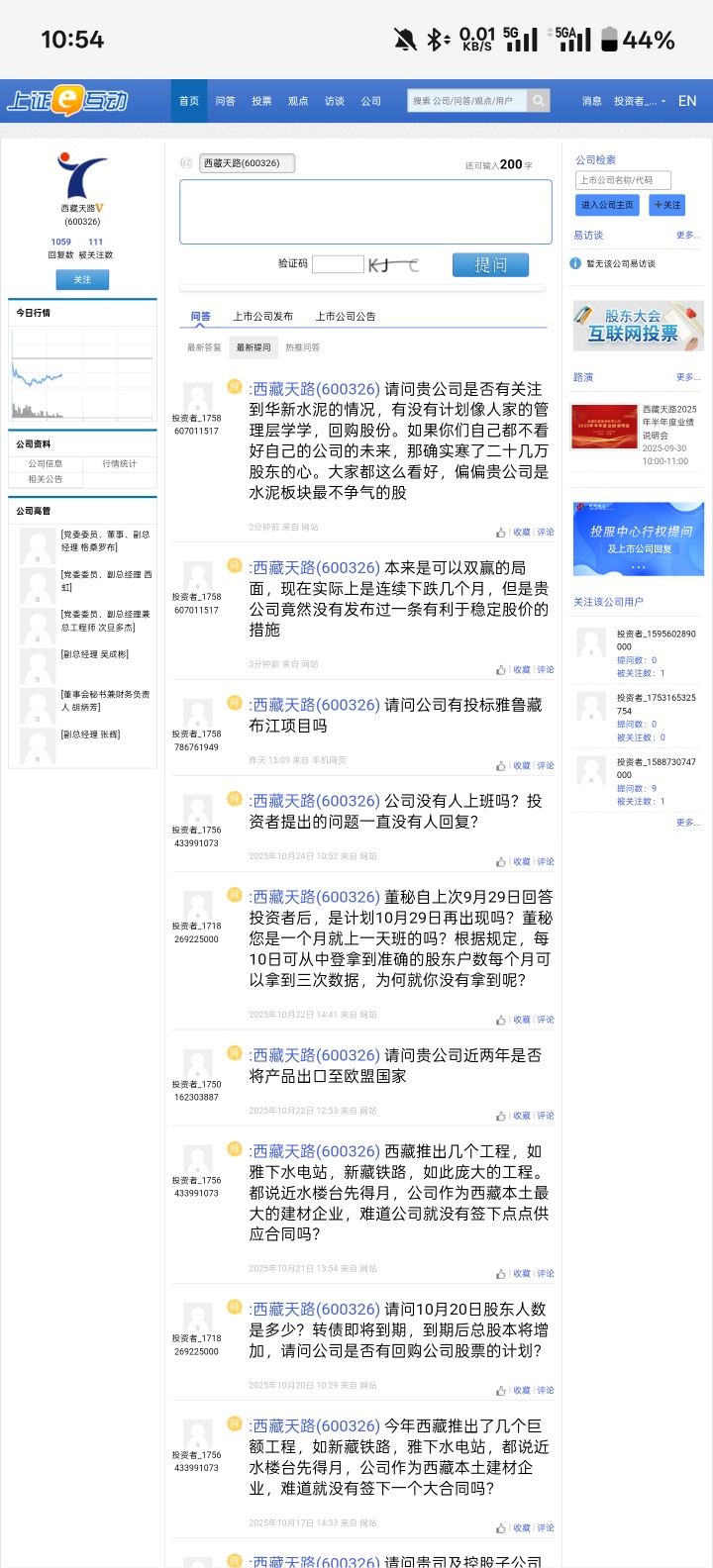The width and height of the screenshot is (713, 1568).
Task: Show 最新提问 list
Action: (x=254, y=347)
